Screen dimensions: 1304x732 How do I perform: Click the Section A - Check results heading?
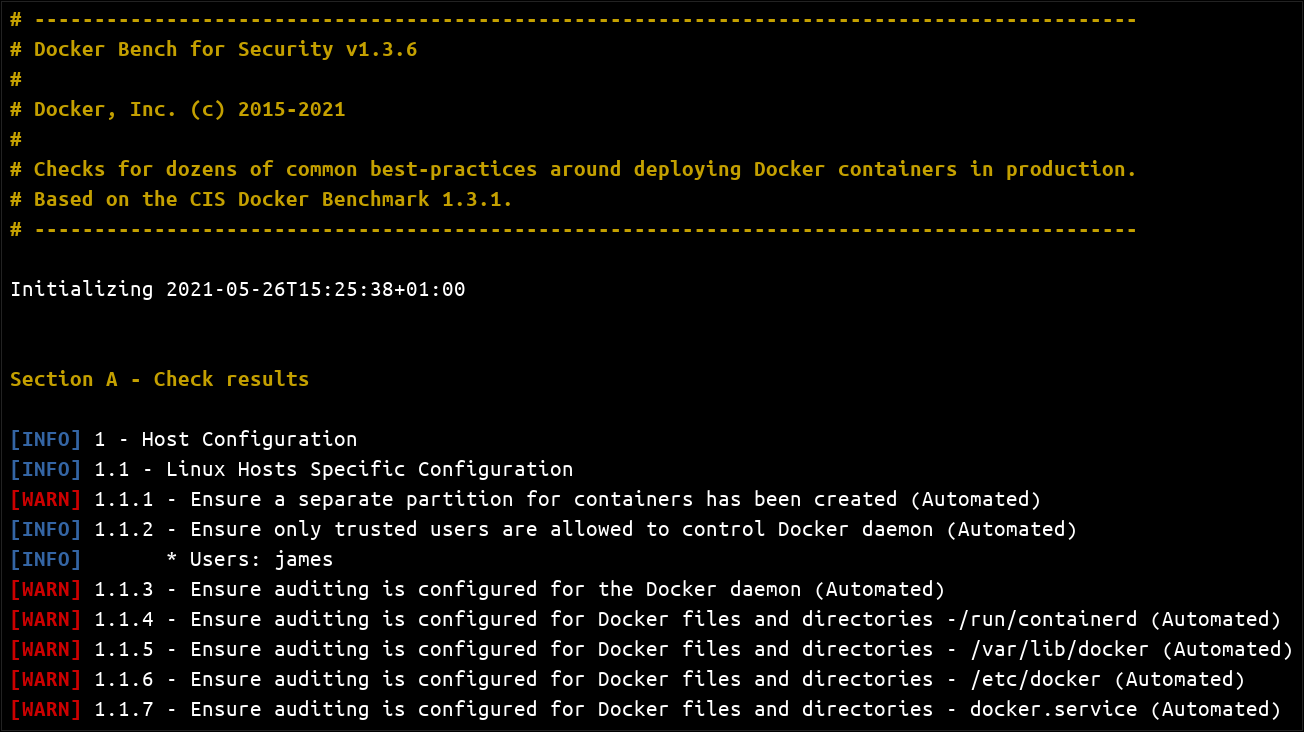160,379
